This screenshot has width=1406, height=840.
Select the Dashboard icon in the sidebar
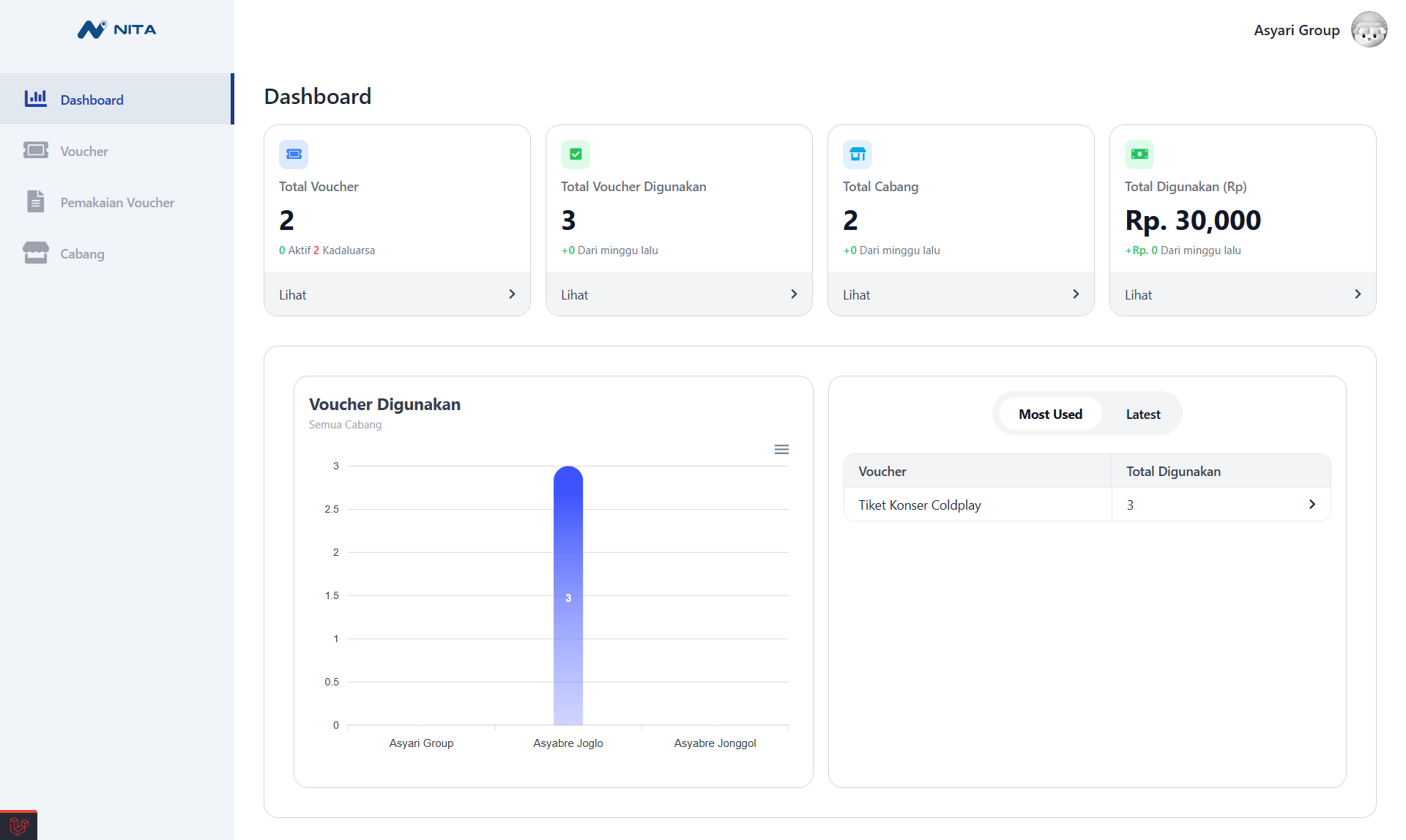[x=36, y=99]
